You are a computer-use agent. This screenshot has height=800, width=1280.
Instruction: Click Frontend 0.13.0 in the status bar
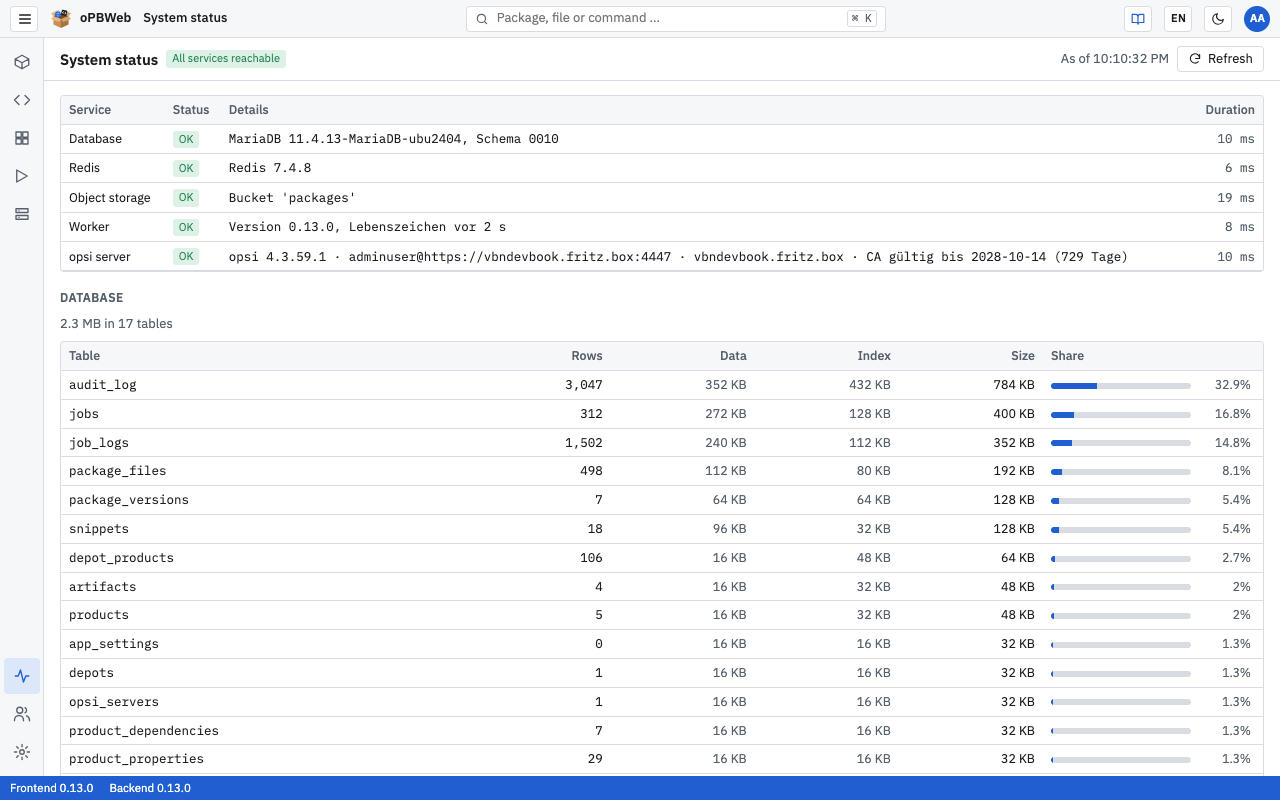52,788
